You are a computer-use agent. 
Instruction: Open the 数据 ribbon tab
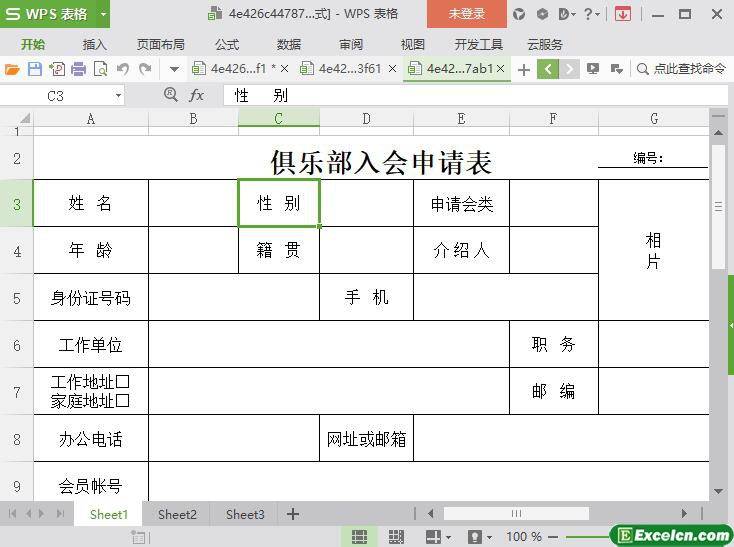[289, 44]
